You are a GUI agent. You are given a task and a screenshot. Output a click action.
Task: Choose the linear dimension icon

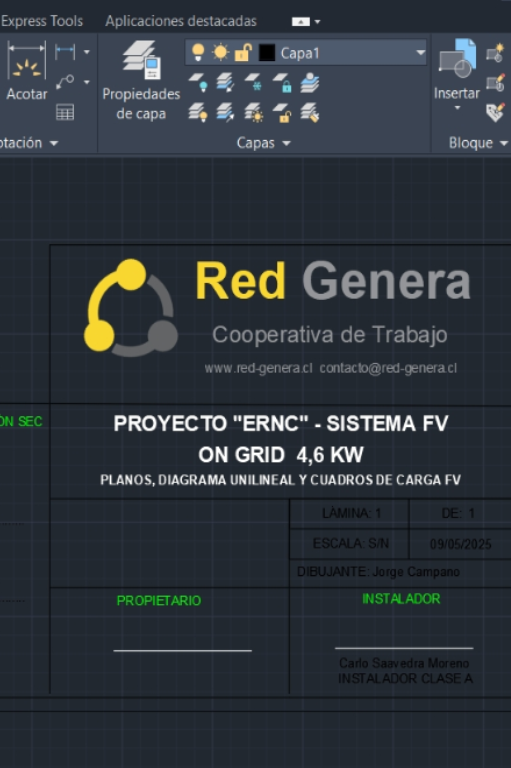coord(65,51)
